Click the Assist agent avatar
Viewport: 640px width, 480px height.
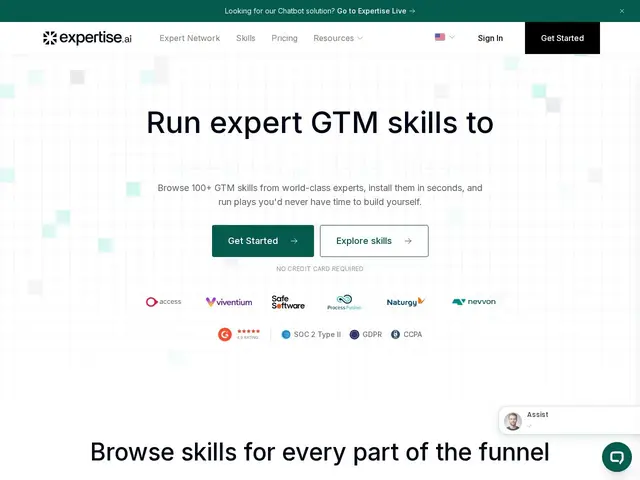pos(513,421)
